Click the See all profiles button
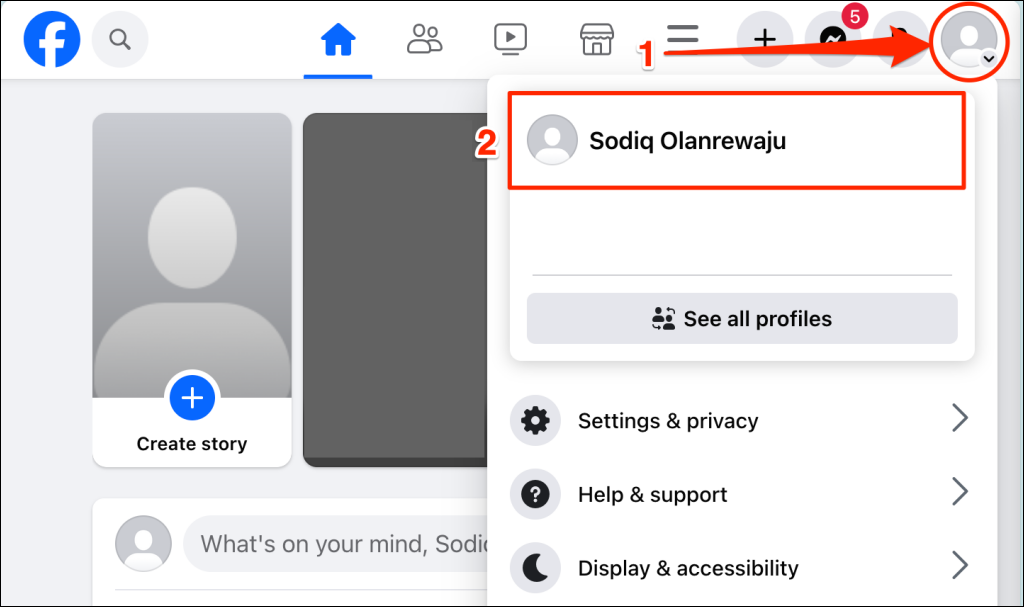Image resolution: width=1024 pixels, height=607 pixels. [742, 320]
